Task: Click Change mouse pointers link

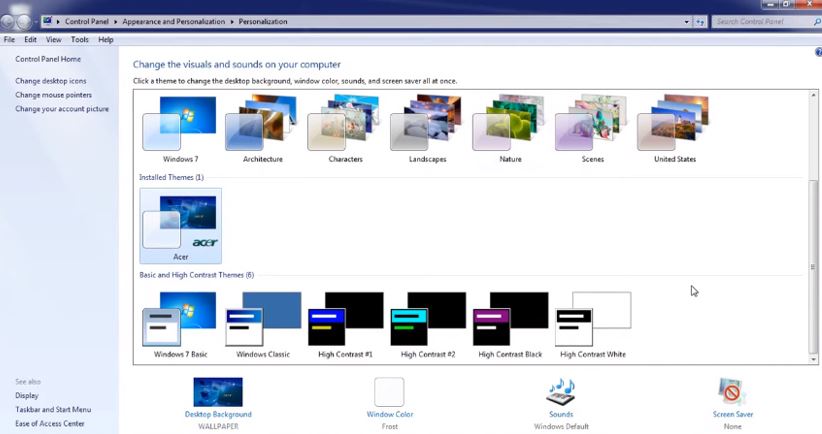Action: click(54, 95)
